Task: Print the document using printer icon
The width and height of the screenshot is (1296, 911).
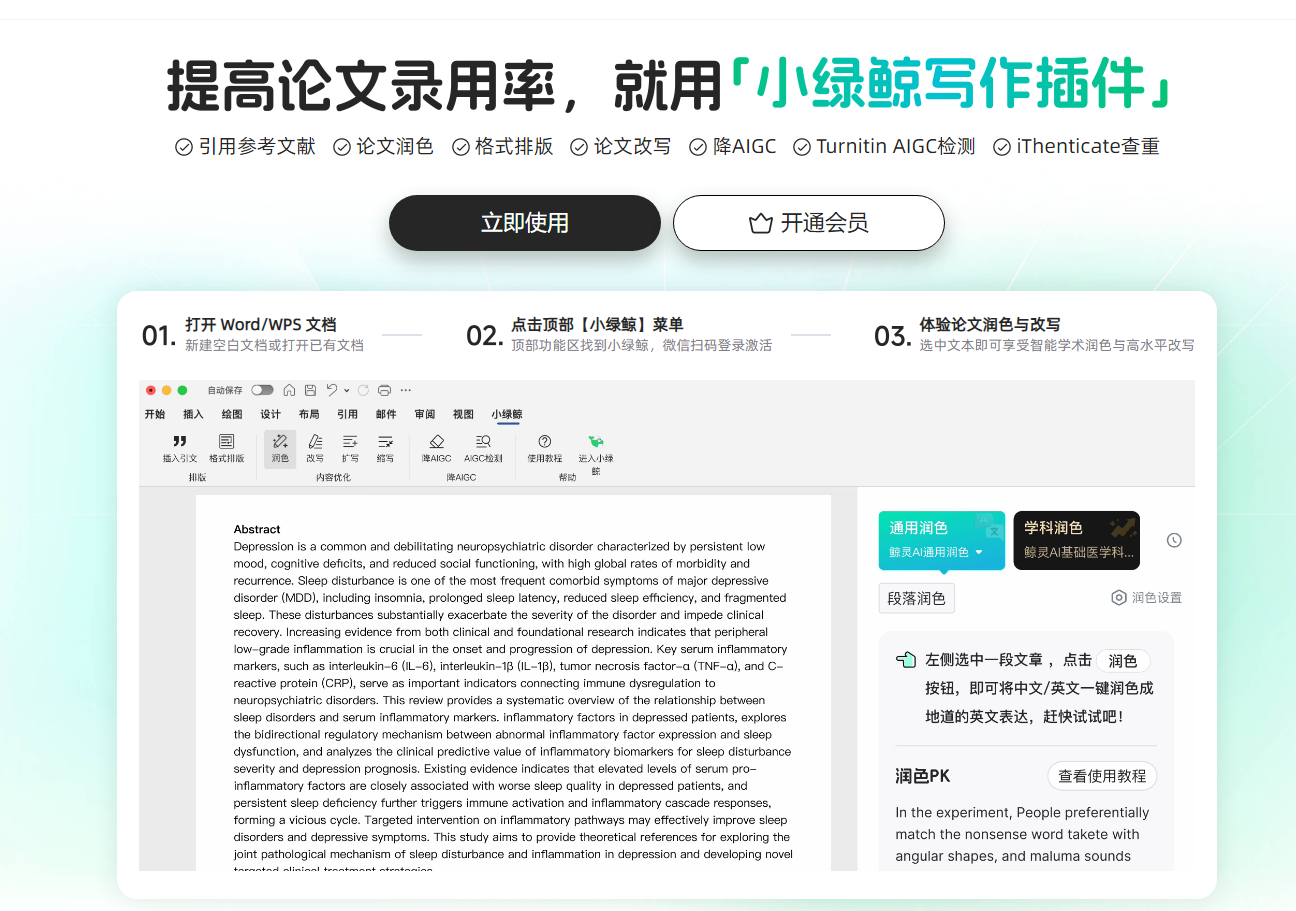Action: tap(384, 390)
